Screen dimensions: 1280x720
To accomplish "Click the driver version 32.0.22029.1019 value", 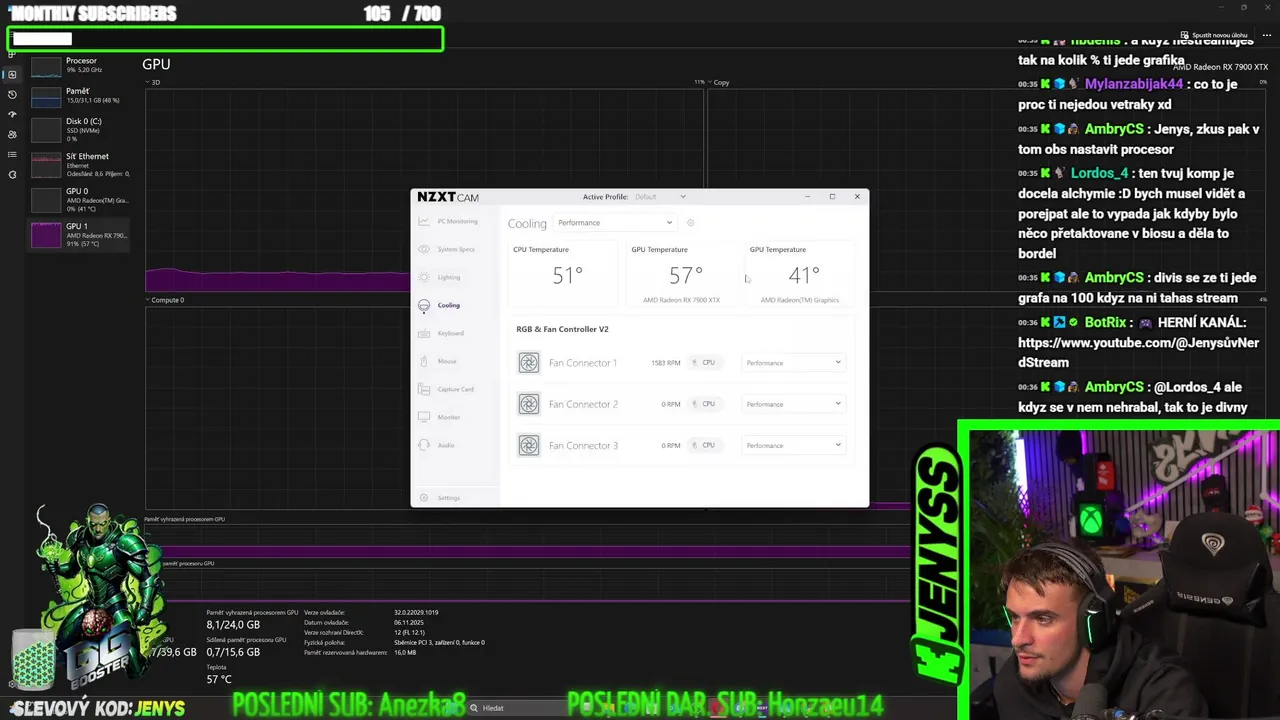I will click(x=416, y=612).
